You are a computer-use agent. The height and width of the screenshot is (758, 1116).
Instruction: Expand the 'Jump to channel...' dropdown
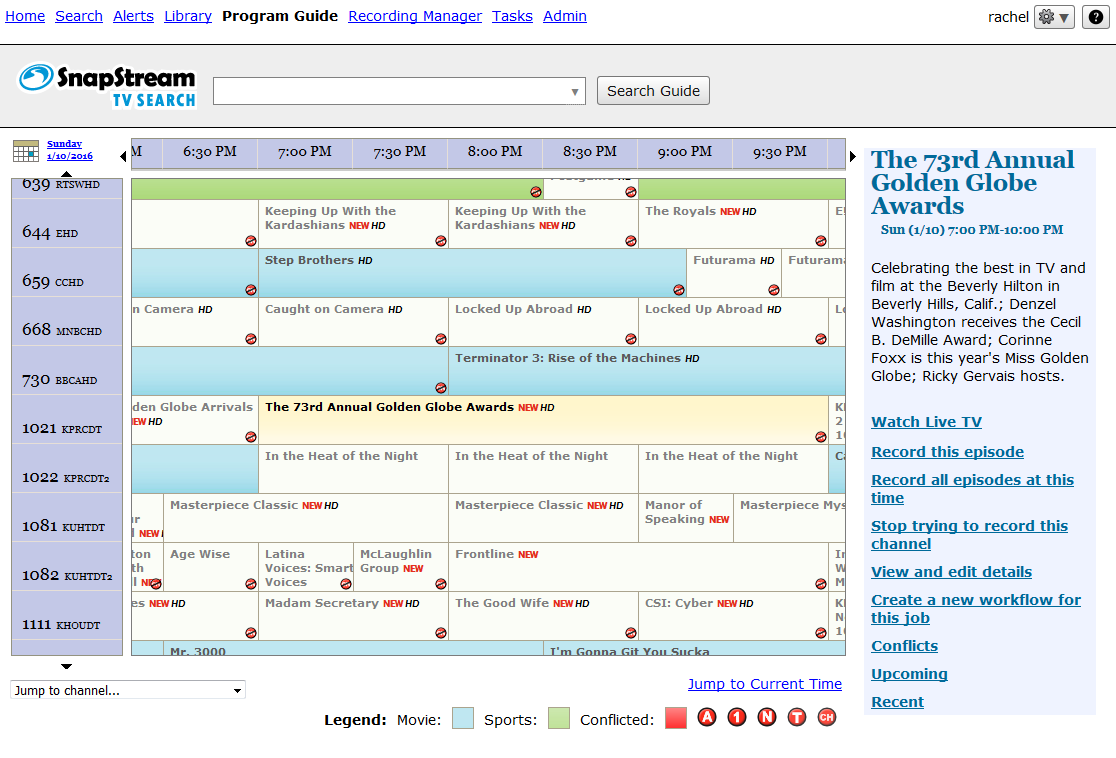coord(128,690)
